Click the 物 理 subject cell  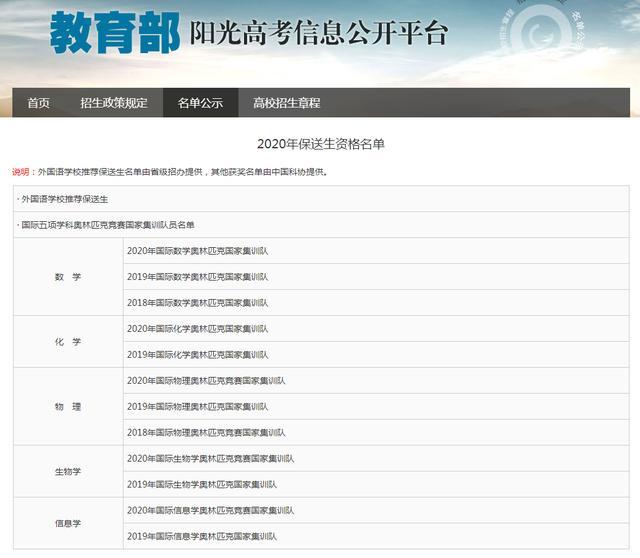[x=68, y=407]
